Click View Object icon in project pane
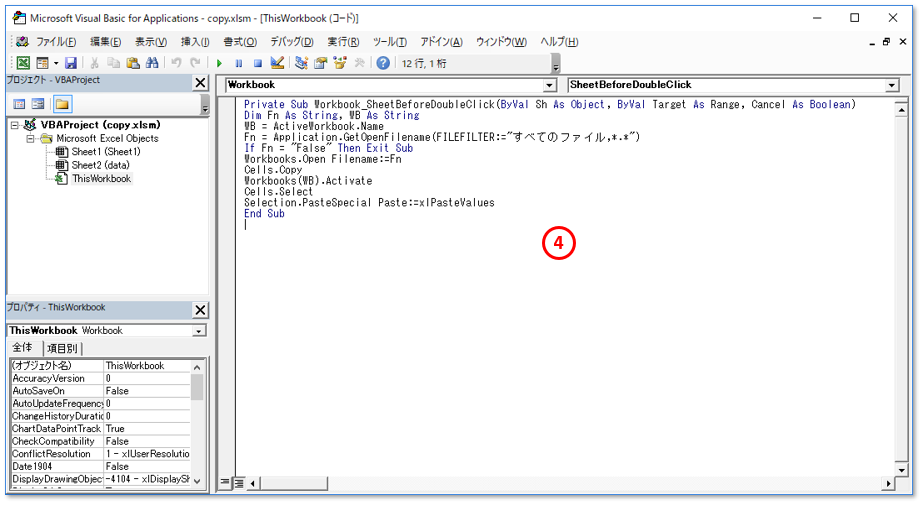Image resolution: width=923 pixels, height=505 pixels. [x=38, y=104]
